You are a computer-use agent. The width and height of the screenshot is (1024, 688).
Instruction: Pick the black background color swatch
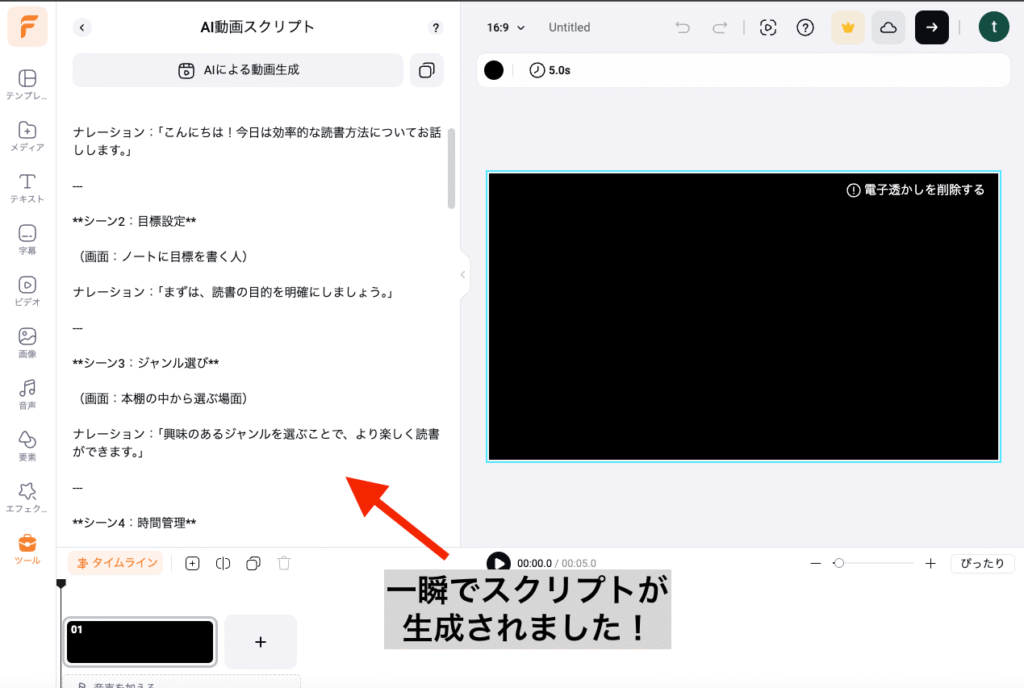point(494,70)
